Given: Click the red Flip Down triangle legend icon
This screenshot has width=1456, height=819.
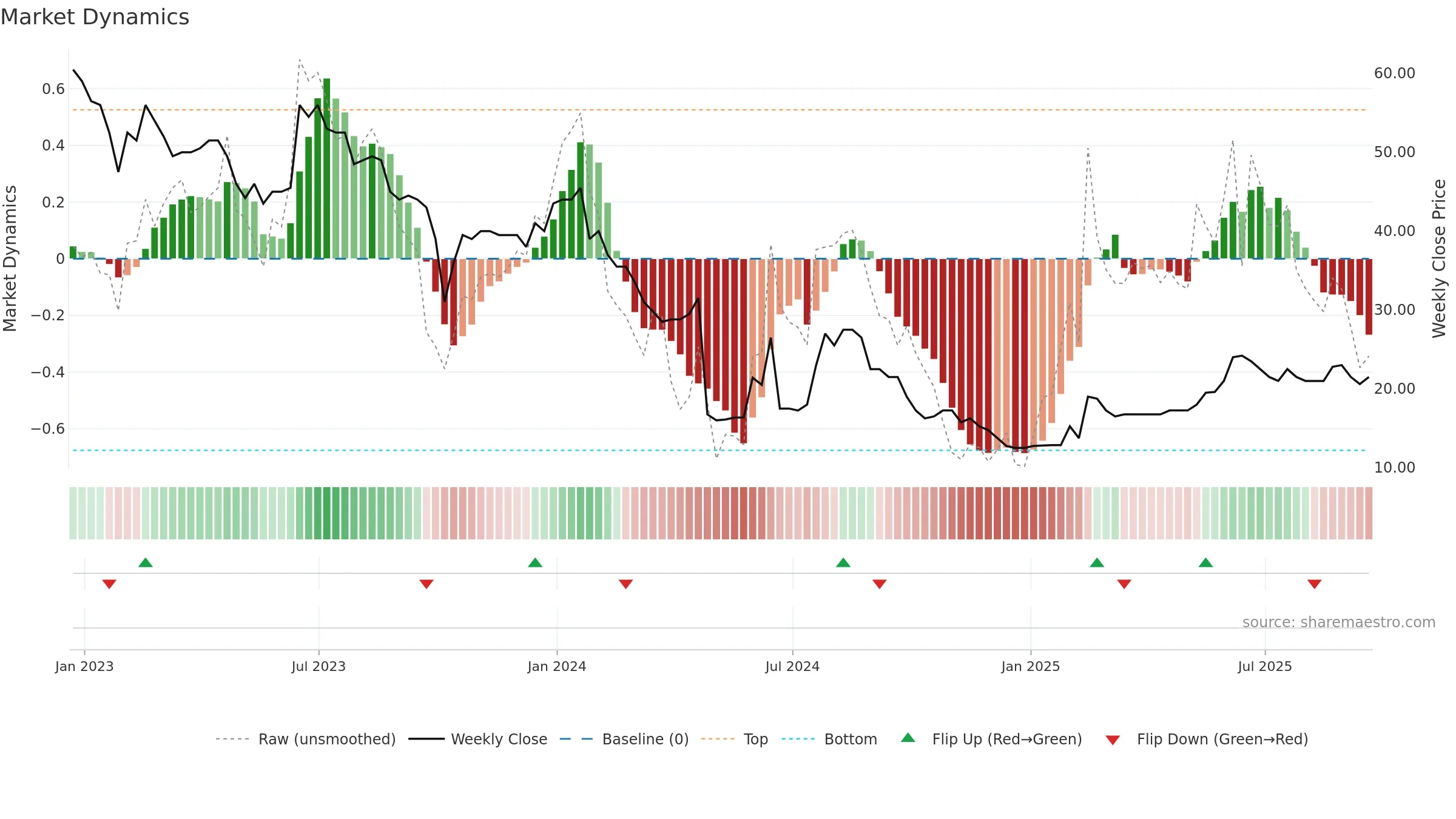Looking at the screenshot, I should pos(1113,740).
